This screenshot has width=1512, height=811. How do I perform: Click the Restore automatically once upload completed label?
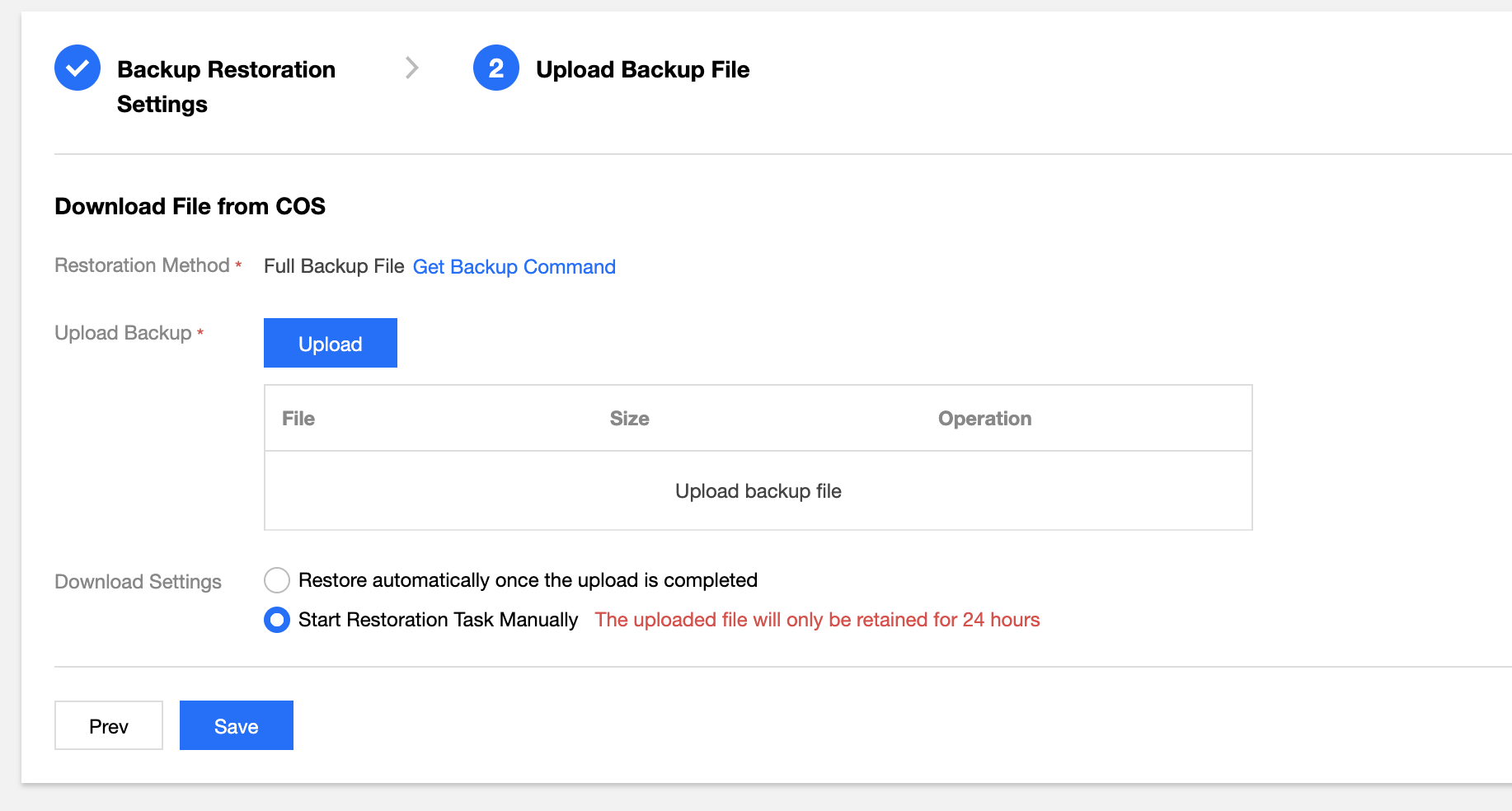pyautogui.click(x=528, y=580)
